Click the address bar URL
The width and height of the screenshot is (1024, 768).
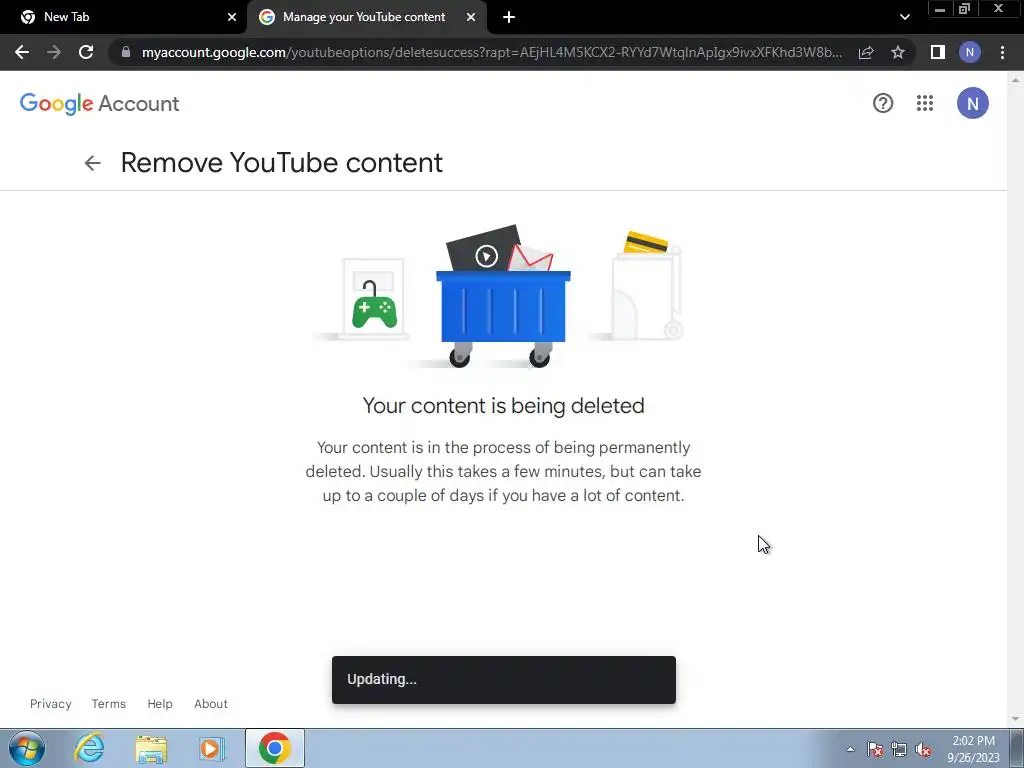[x=491, y=52]
